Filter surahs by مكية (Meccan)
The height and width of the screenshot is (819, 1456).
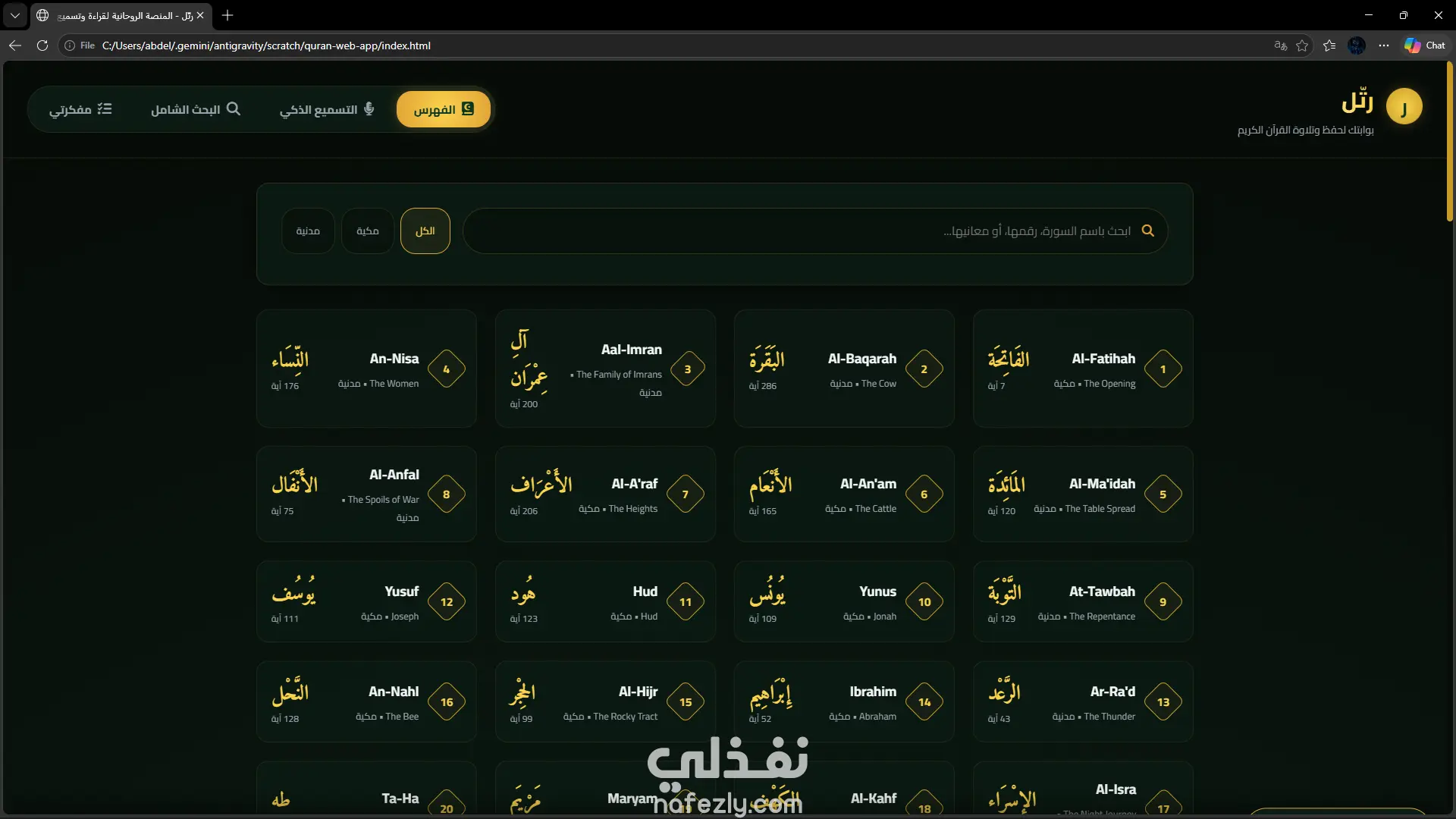coord(368,231)
